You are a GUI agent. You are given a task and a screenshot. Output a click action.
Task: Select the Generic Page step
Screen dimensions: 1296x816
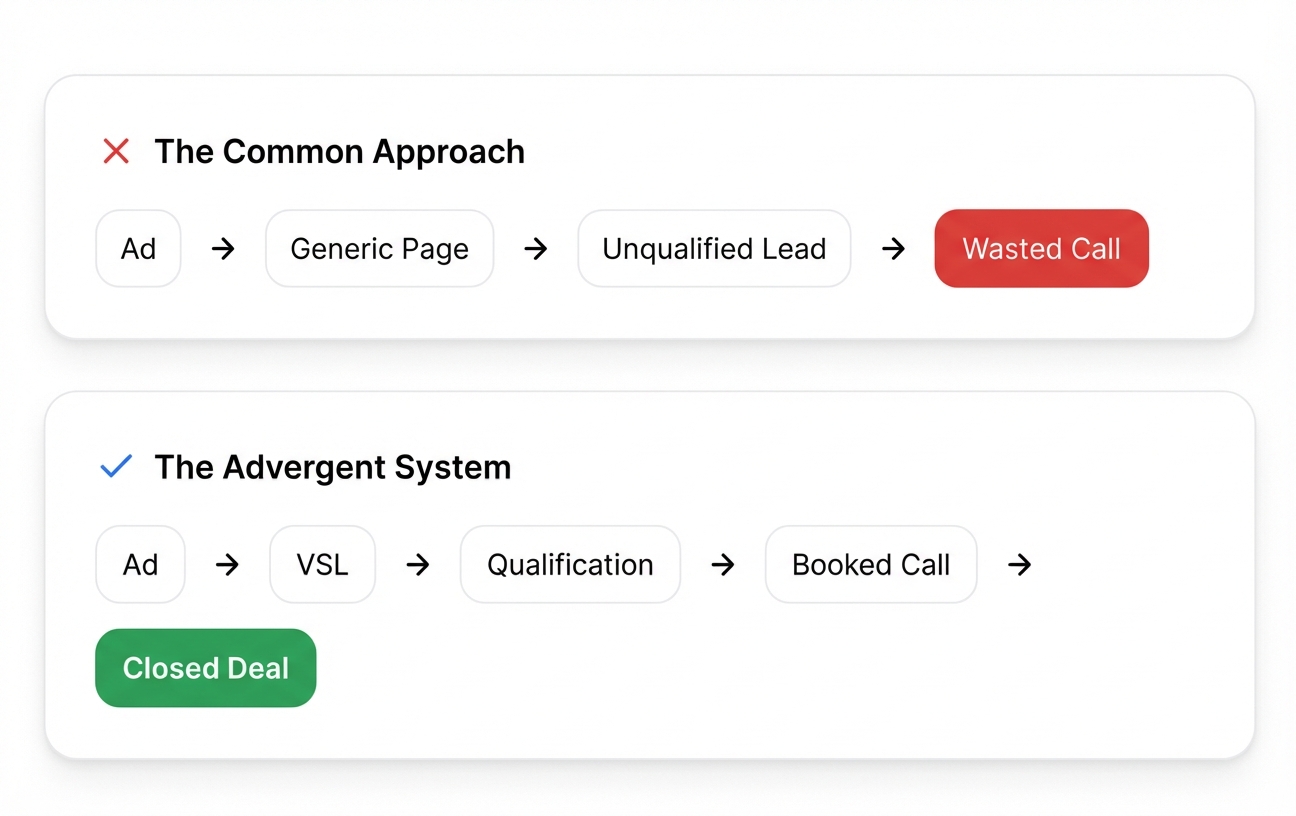[379, 249]
